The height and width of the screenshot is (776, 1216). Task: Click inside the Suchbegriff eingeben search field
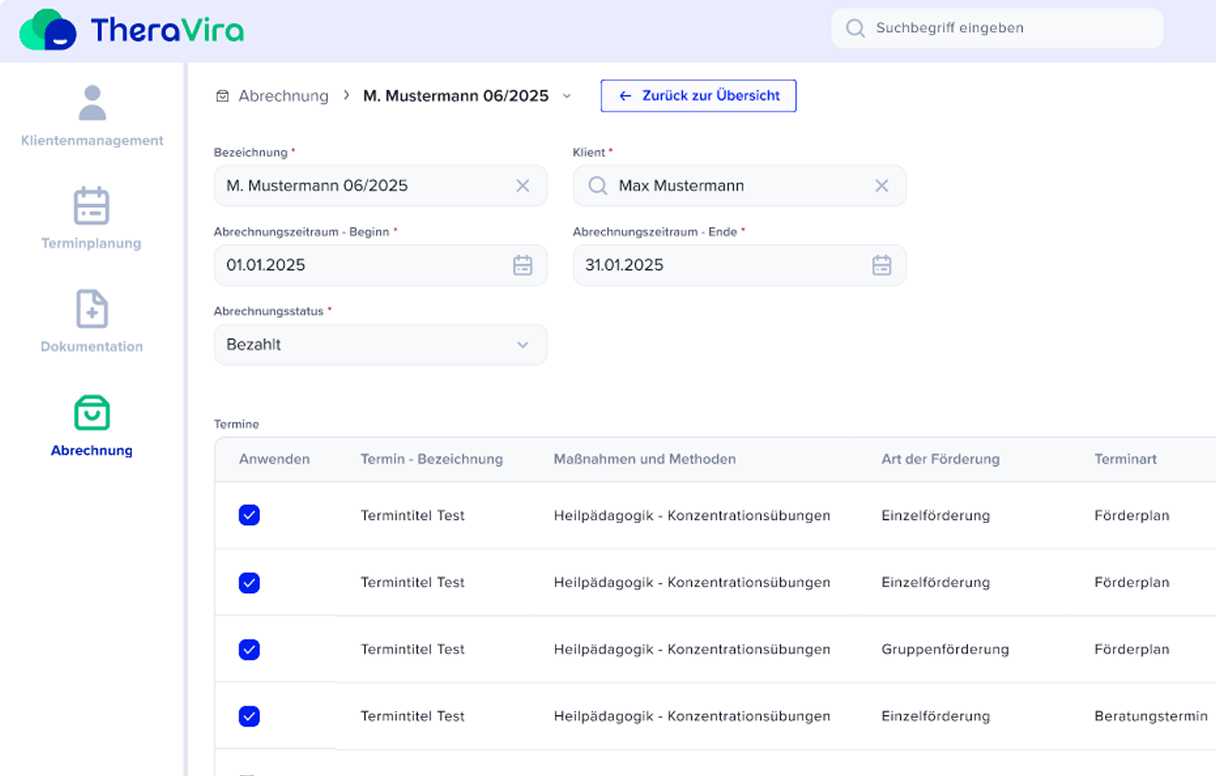click(990, 28)
